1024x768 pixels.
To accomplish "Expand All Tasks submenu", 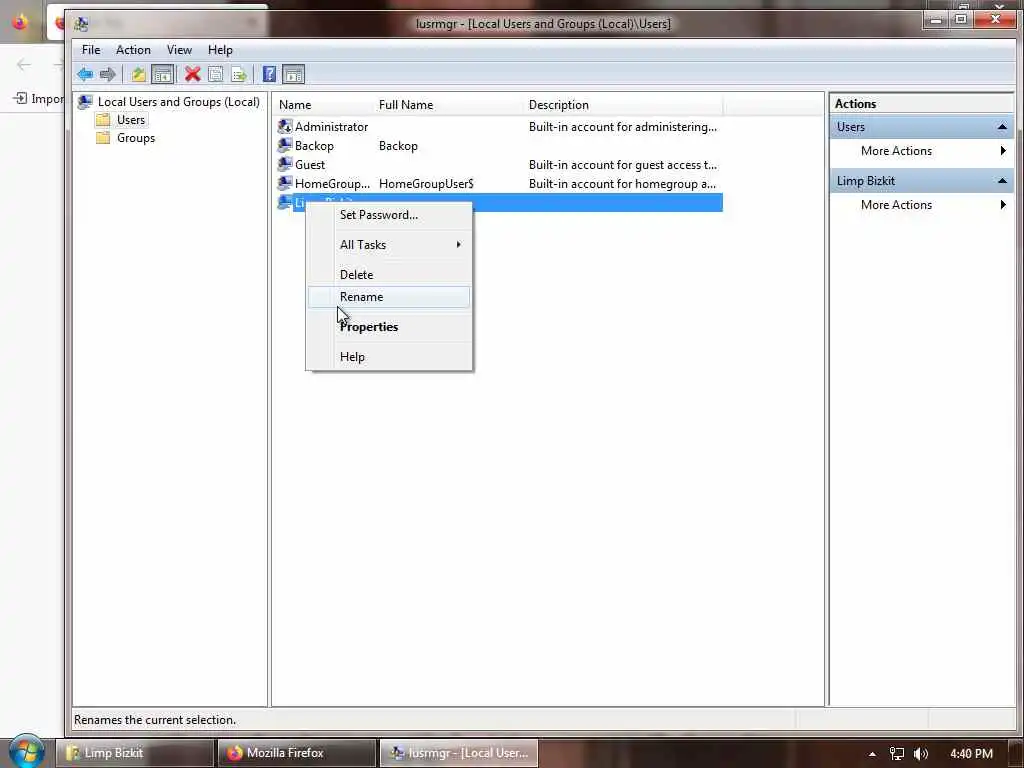I will click(x=389, y=245).
